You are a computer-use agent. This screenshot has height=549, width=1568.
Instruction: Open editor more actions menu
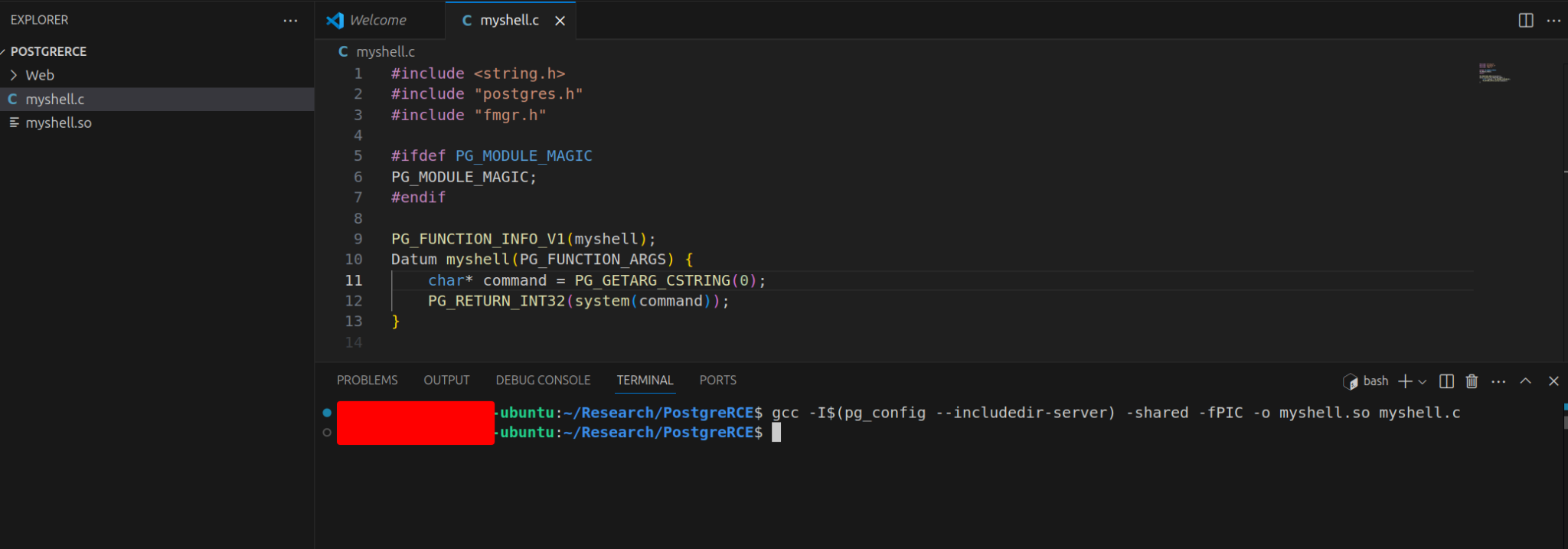click(x=1553, y=21)
